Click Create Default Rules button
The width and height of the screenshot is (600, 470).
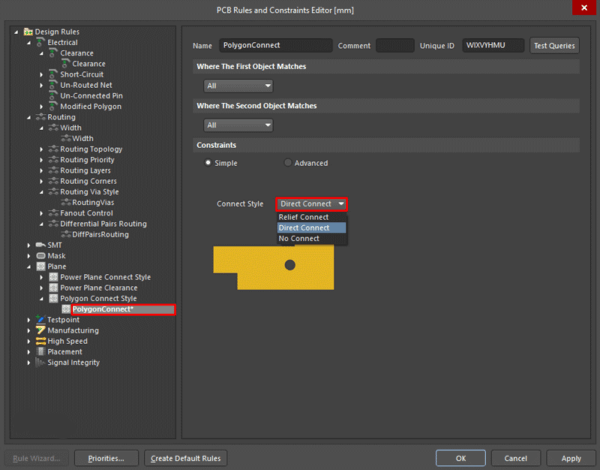tap(186, 458)
